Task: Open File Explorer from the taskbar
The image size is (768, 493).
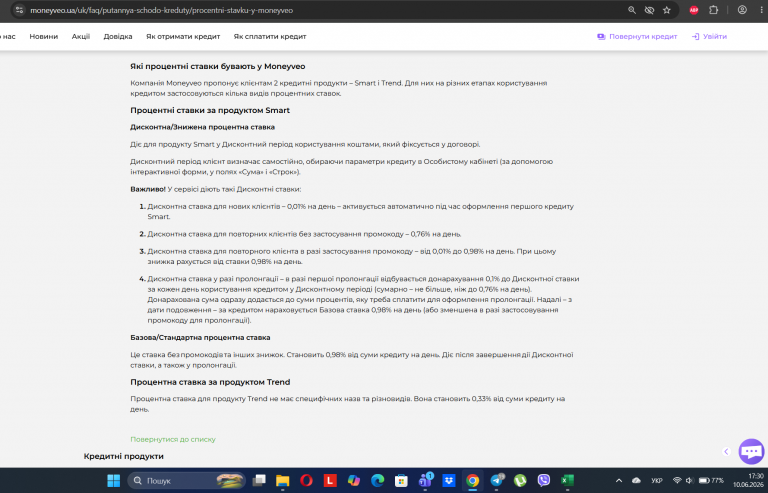Action: click(x=283, y=481)
